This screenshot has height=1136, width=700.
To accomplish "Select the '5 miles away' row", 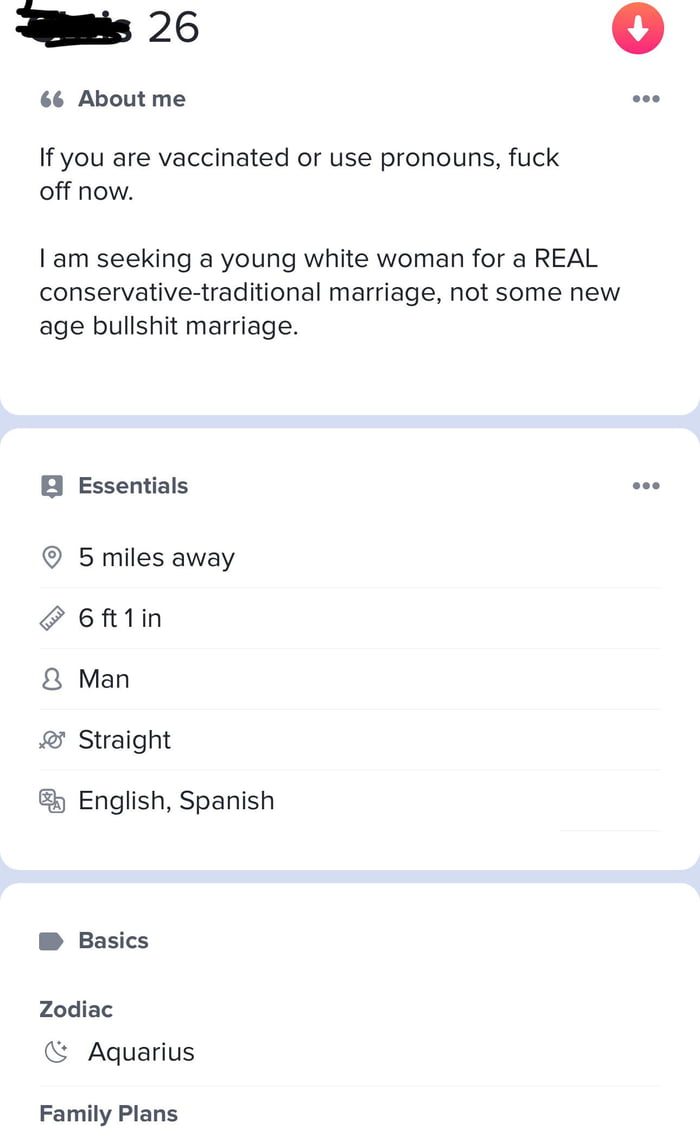I will (x=156, y=558).
